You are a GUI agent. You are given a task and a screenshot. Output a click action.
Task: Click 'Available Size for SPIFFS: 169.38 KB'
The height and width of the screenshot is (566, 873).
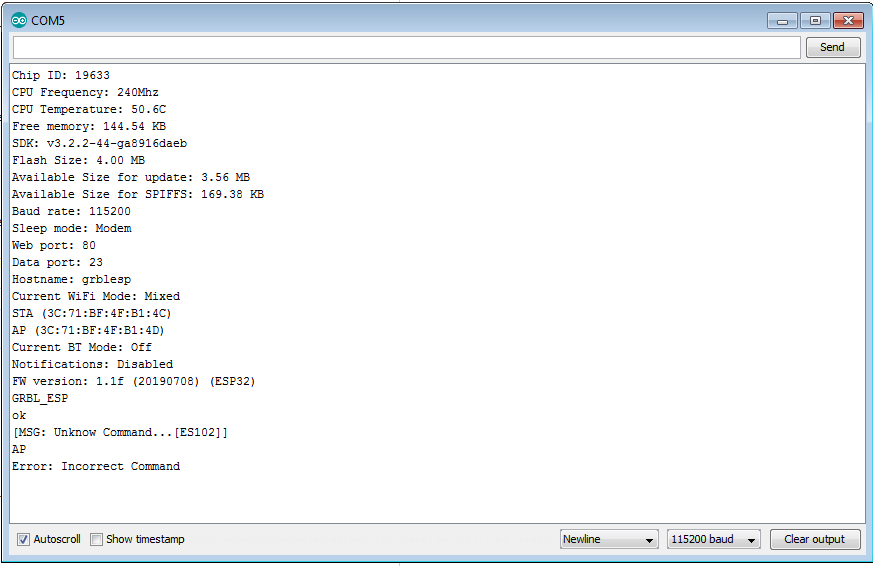(138, 194)
